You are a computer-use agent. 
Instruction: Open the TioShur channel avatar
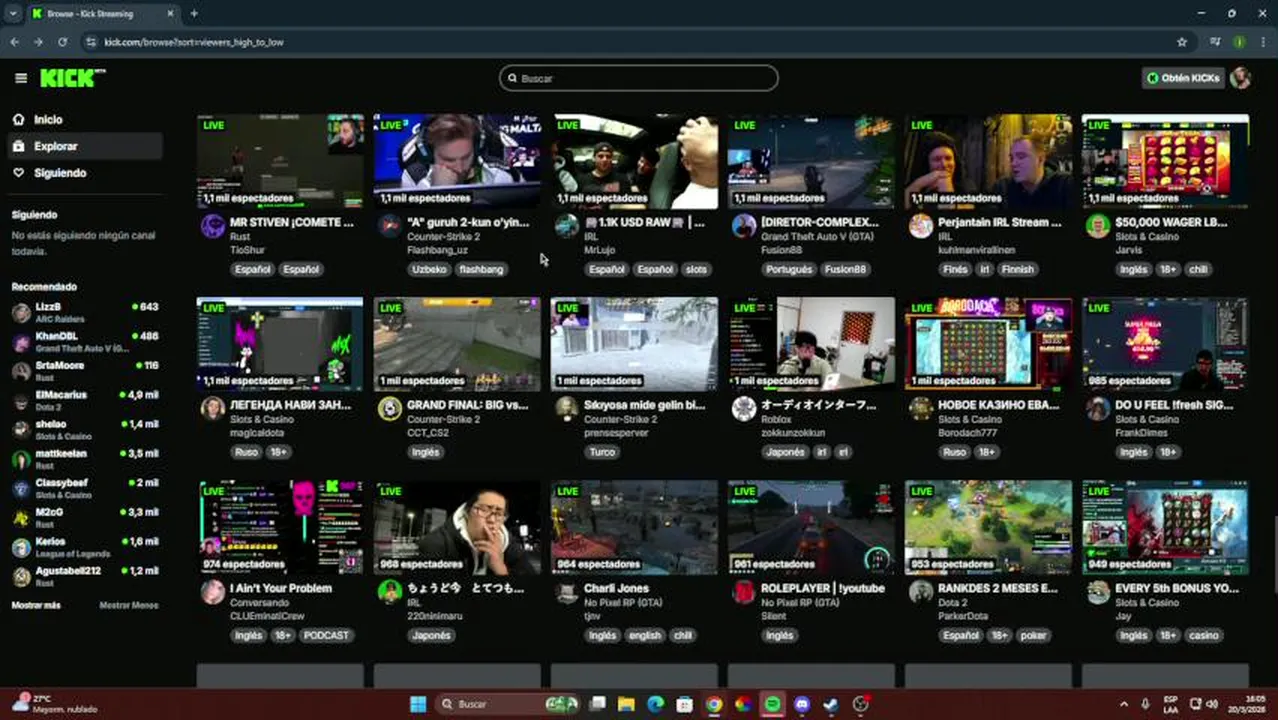pos(212,226)
